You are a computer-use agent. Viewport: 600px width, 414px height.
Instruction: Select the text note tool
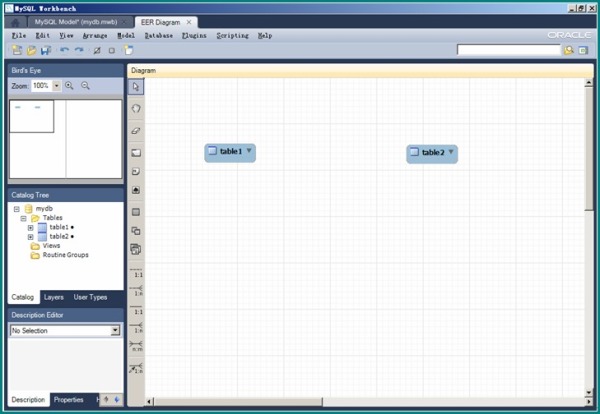(x=136, y=171)
